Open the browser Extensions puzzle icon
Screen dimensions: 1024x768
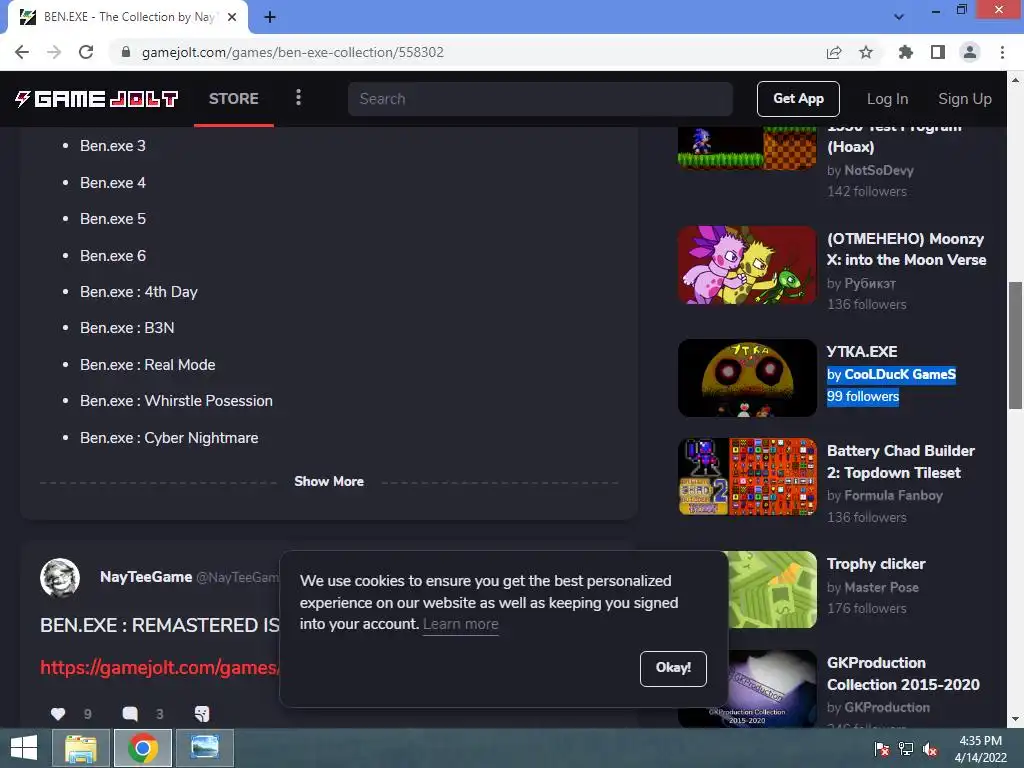click(x=905, y=52)
